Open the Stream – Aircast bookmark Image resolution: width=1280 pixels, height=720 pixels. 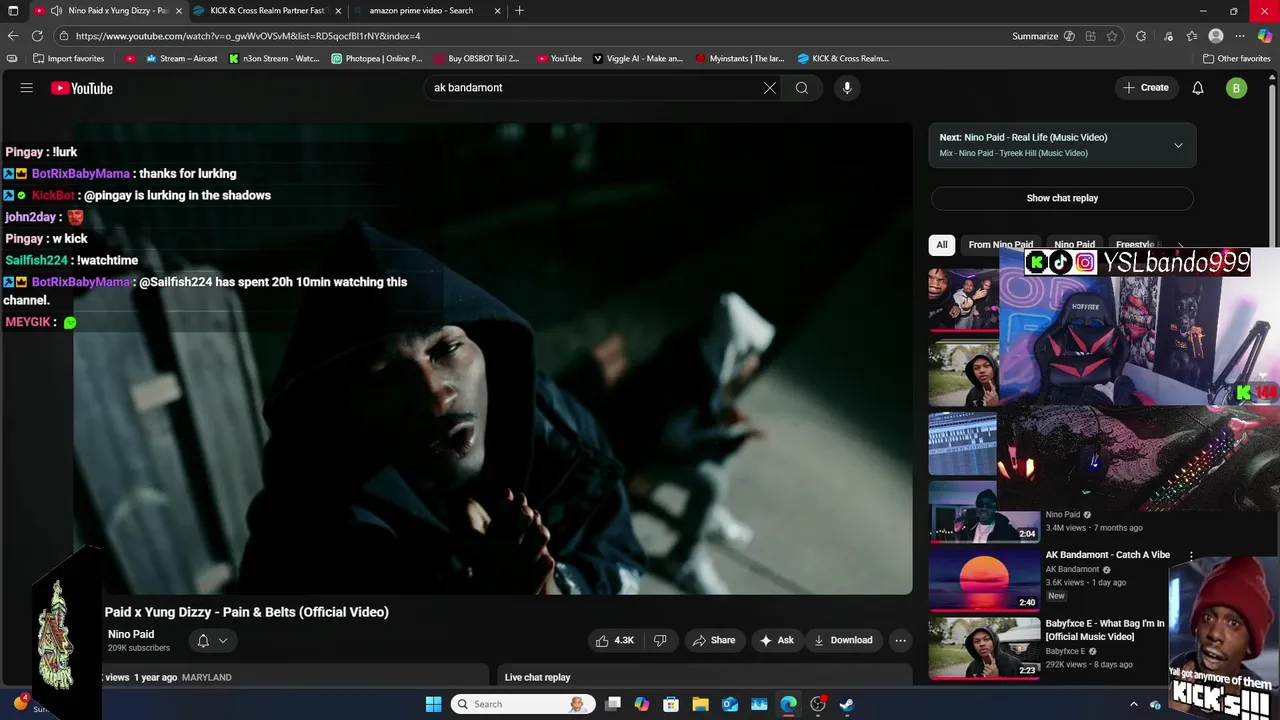(x=182, y=59)
